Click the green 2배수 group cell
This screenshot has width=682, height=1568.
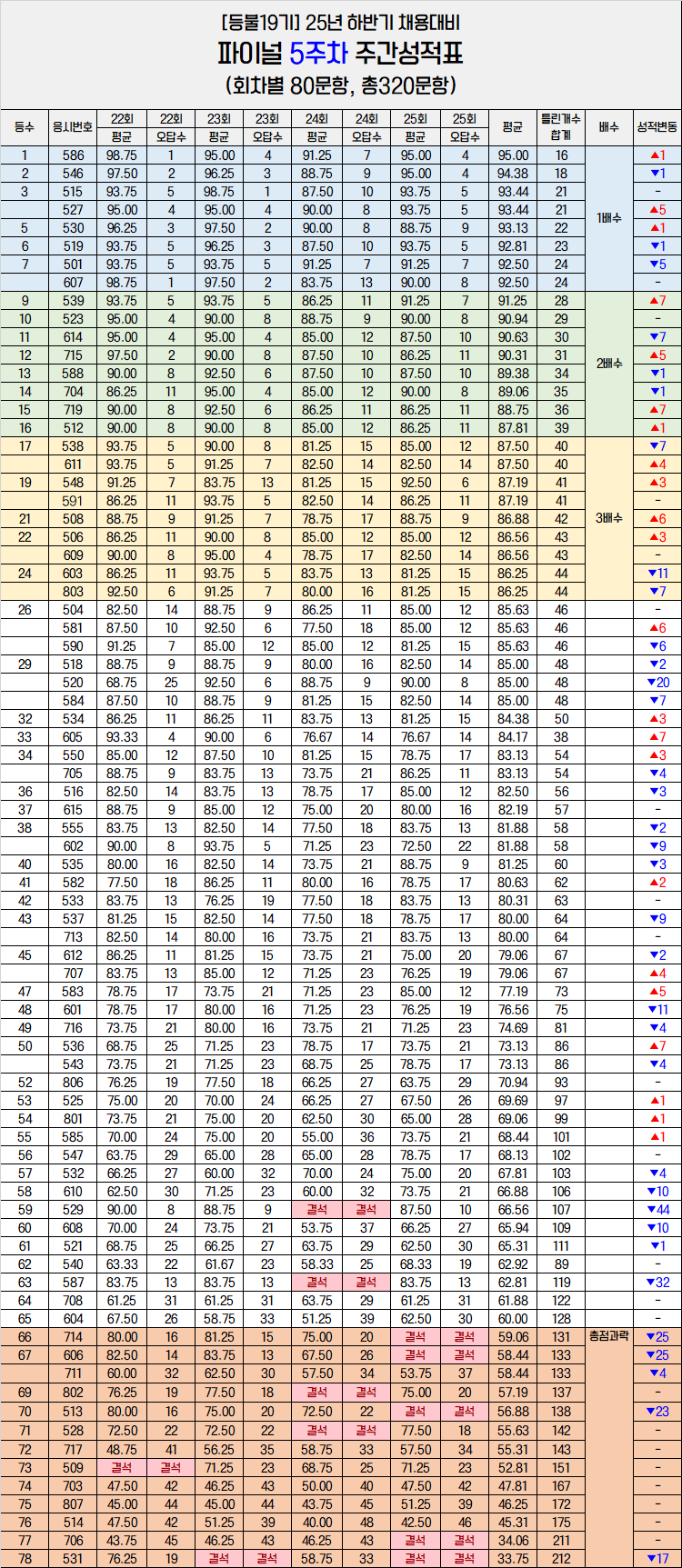pyautogui.click(x=608, y=364)
